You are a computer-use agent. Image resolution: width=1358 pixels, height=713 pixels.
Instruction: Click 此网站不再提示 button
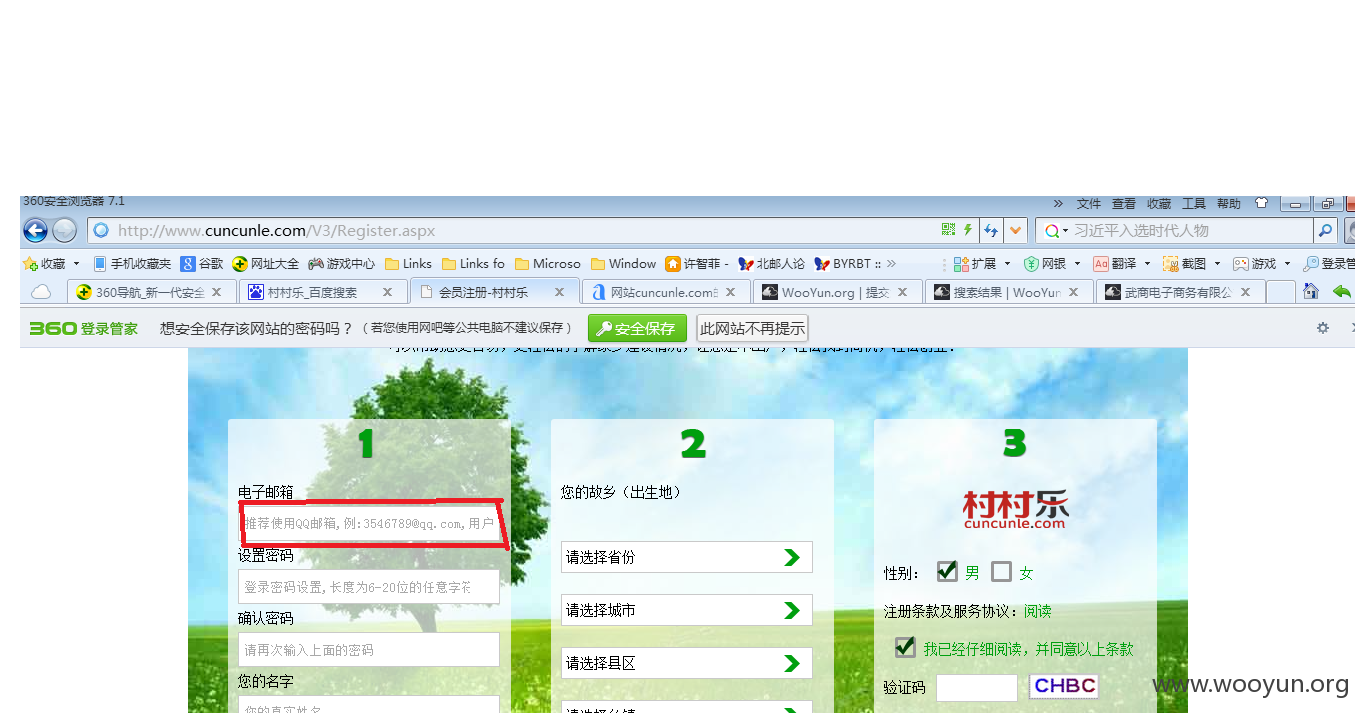click(752, 328)
